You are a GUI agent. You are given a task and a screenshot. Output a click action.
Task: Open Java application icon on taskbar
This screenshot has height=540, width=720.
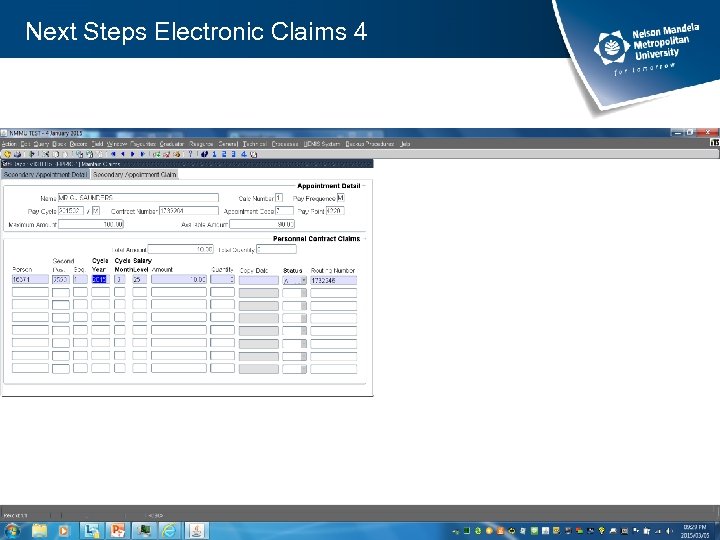point(197,531)
